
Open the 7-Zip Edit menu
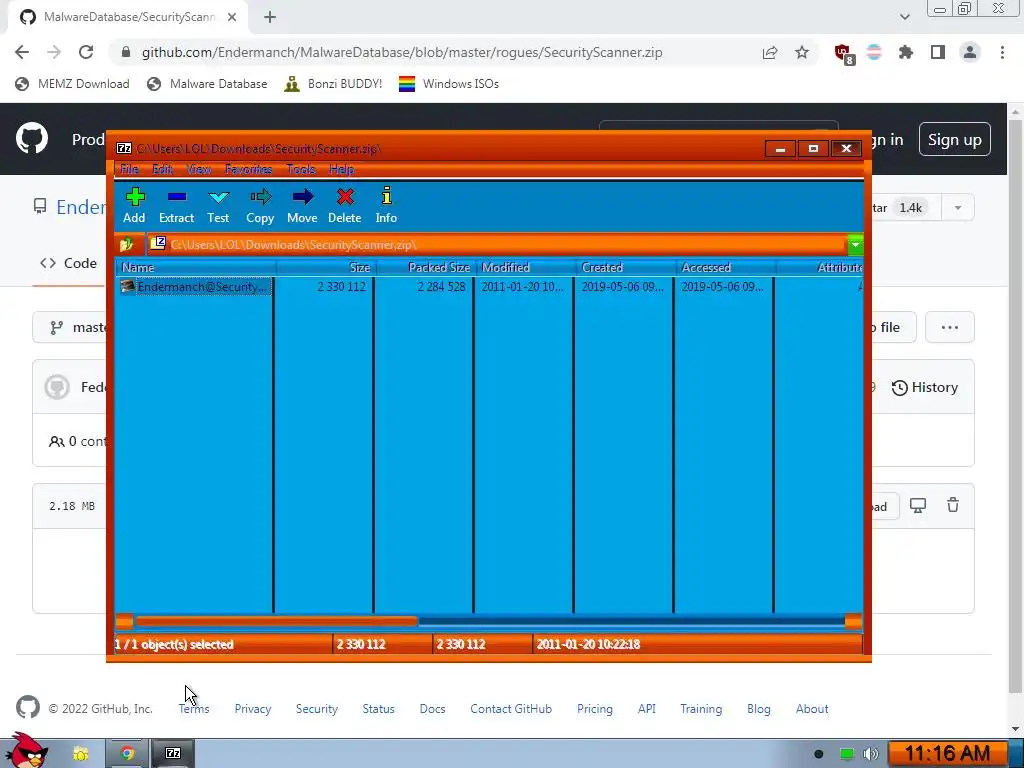(x=163, y=169)
